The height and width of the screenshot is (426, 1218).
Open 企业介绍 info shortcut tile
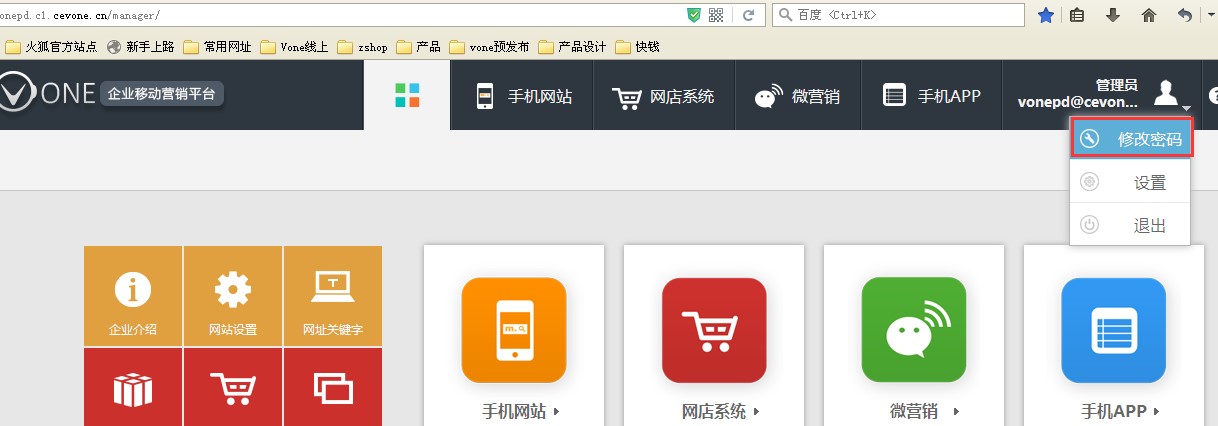point(133,296)
